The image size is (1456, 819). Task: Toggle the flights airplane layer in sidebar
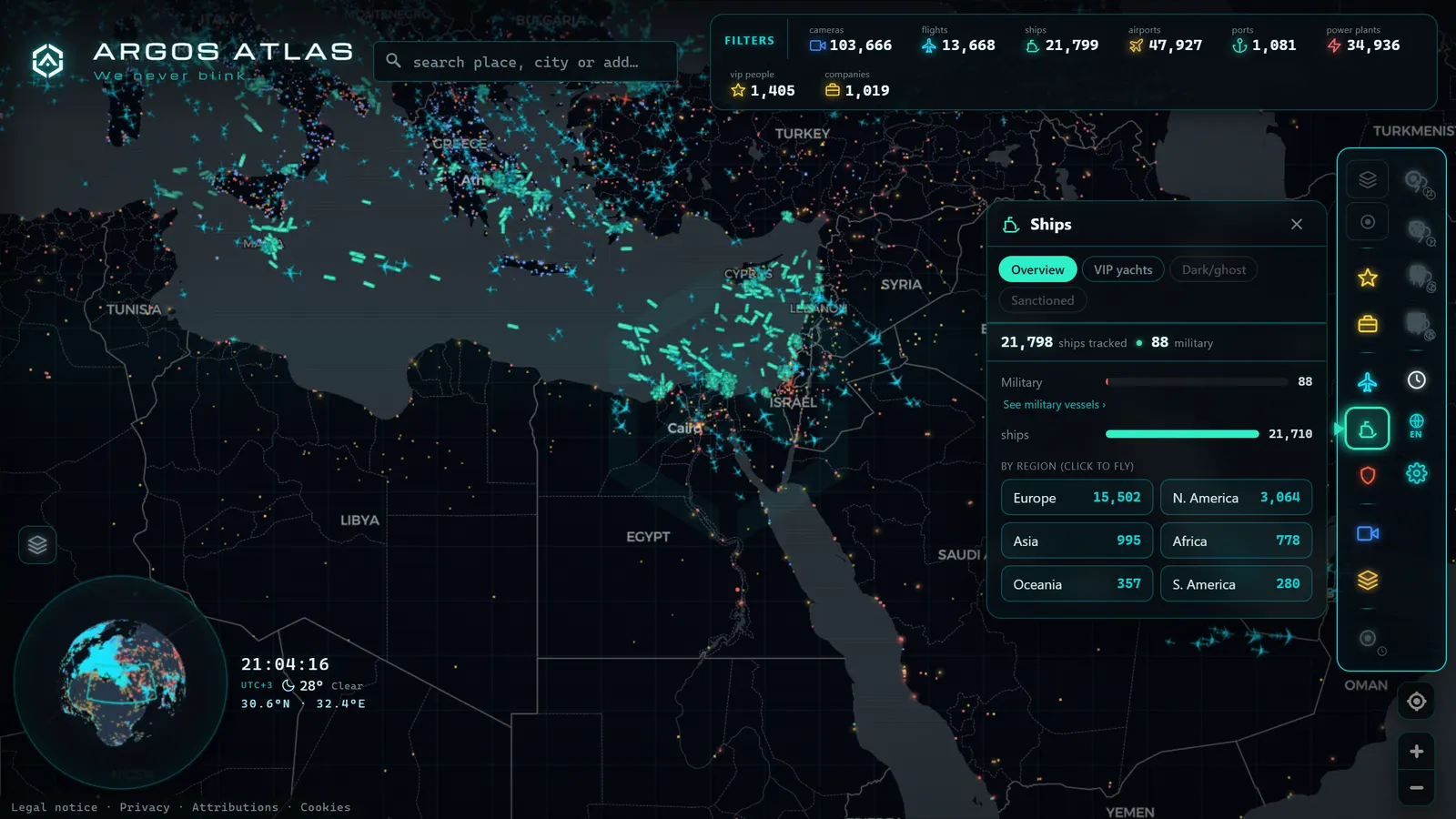point(1367,382)
